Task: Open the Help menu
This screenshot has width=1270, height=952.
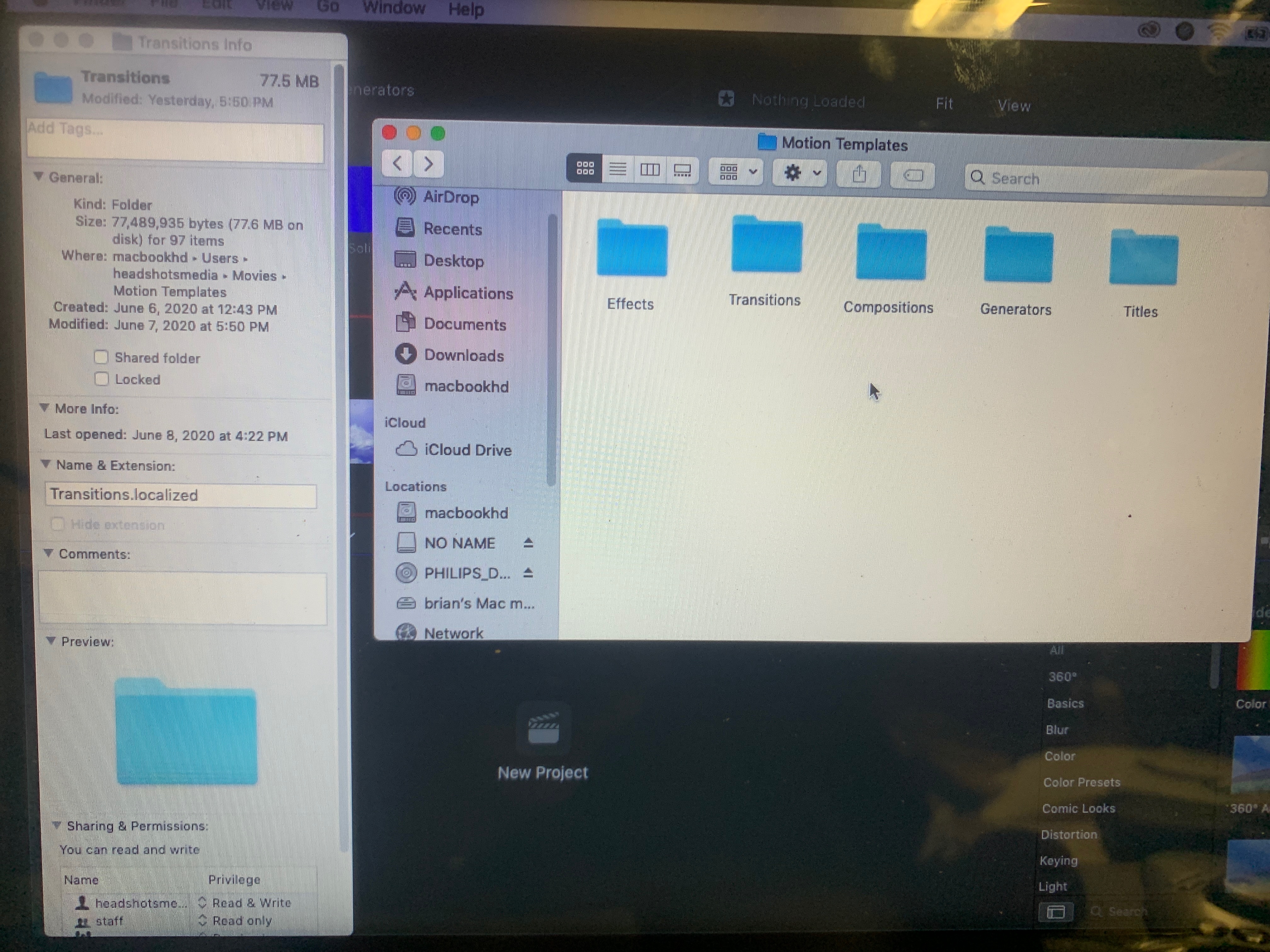Action: 466,9
